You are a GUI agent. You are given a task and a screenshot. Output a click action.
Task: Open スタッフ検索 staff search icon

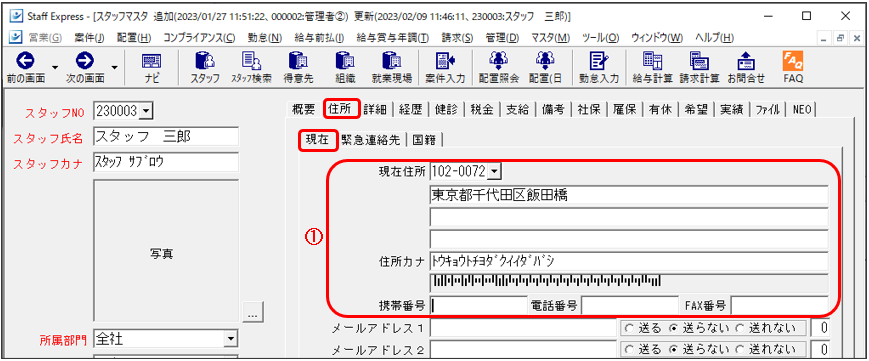point(251,68)
